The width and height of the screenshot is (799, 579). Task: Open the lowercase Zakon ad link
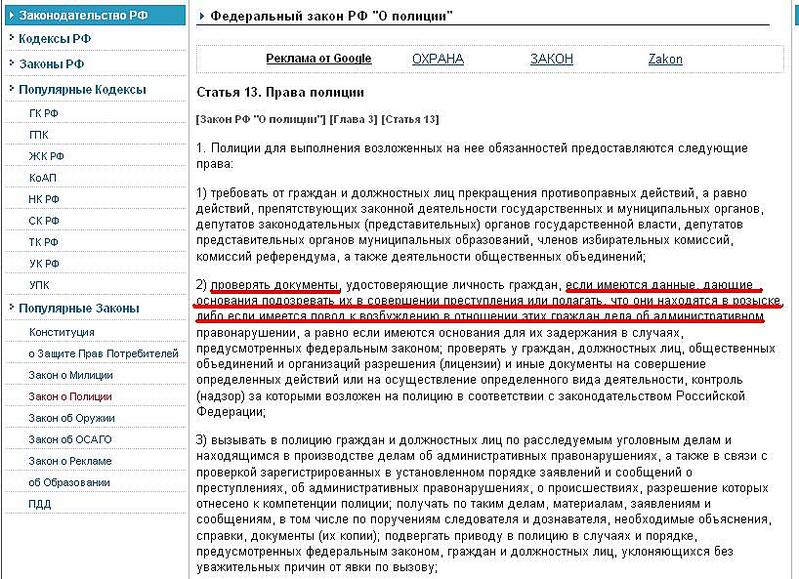point(665,59)
